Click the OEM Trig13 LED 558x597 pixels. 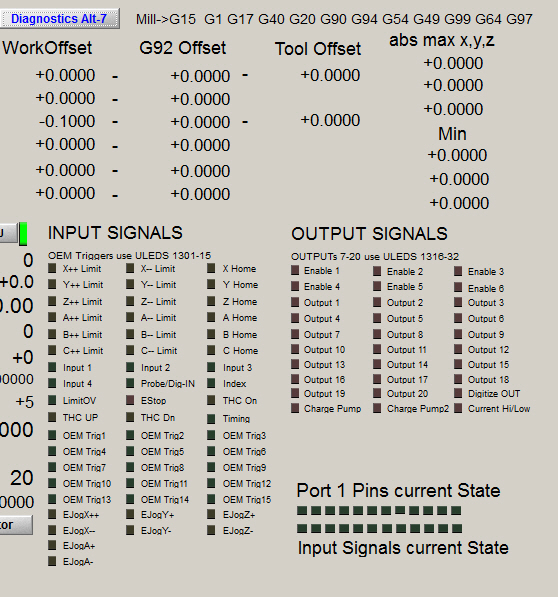tap(52, 499)
